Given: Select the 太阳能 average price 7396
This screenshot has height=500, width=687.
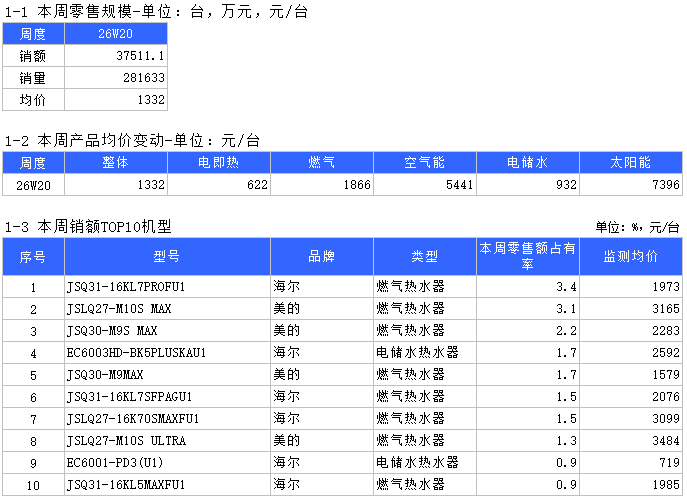Looking at the screenshot, I should coord(666,185).
